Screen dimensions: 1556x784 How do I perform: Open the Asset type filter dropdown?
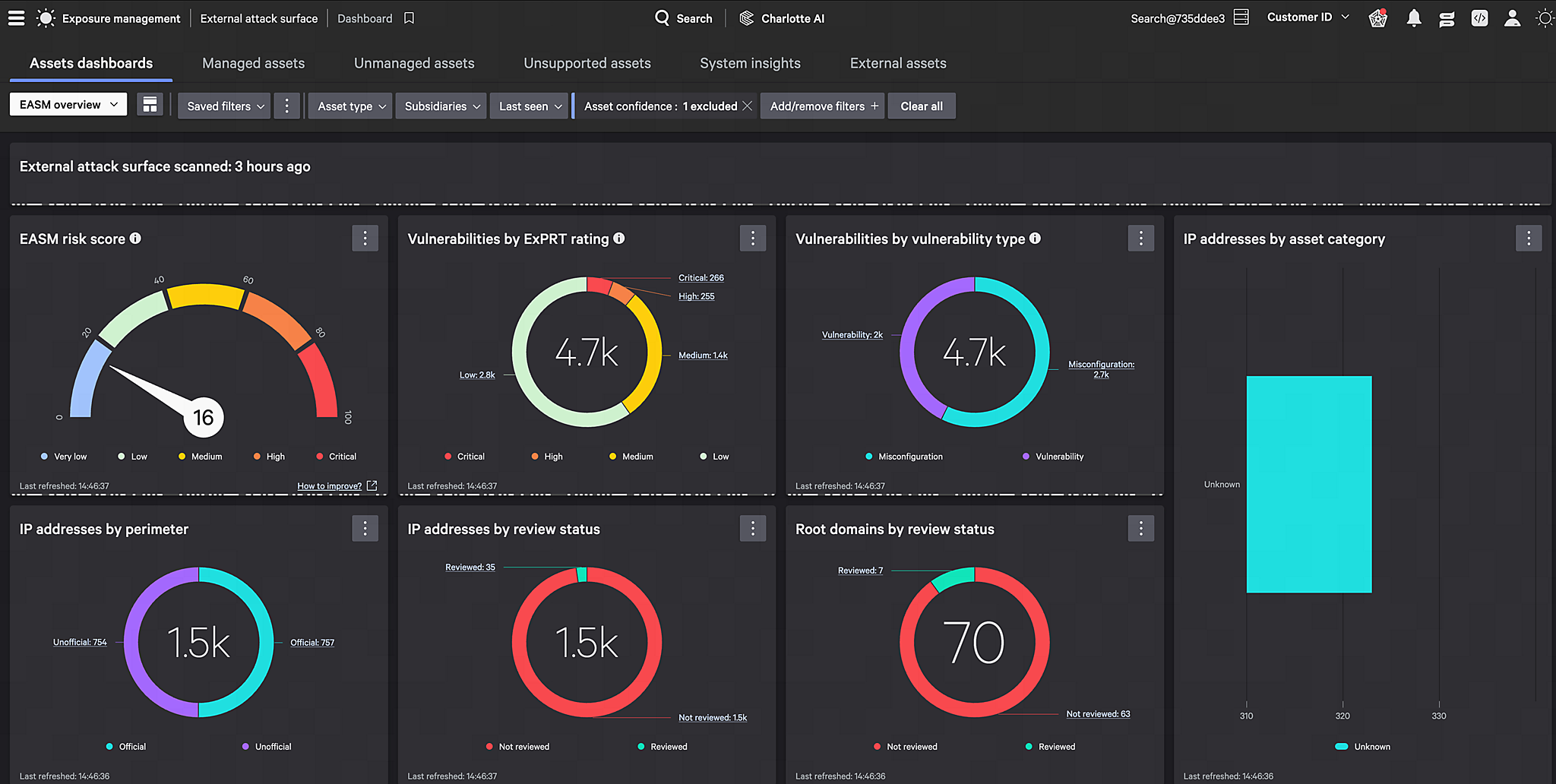pyautogui.click(x=351, y=106)
